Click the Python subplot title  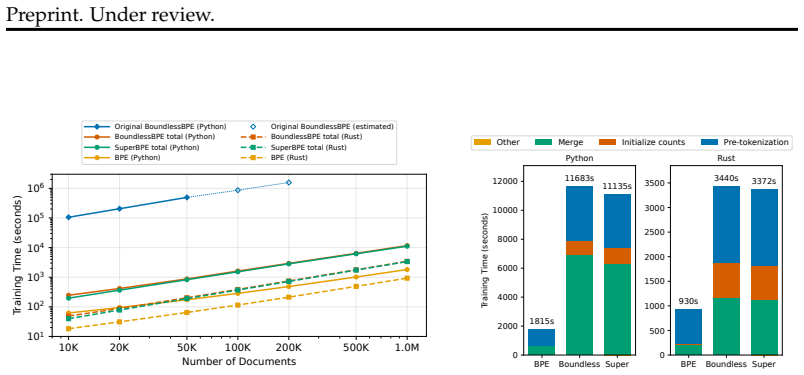pos(579,160)
